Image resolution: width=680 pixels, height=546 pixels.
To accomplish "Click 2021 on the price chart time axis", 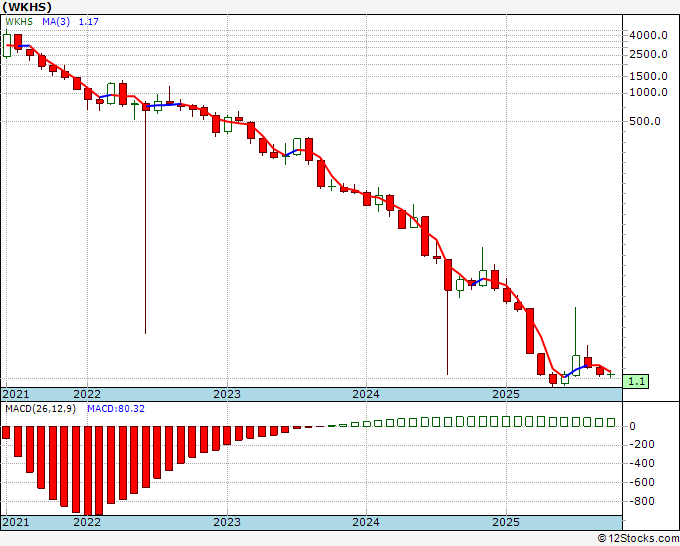I will pyautogui.click(x=16, y=394).
